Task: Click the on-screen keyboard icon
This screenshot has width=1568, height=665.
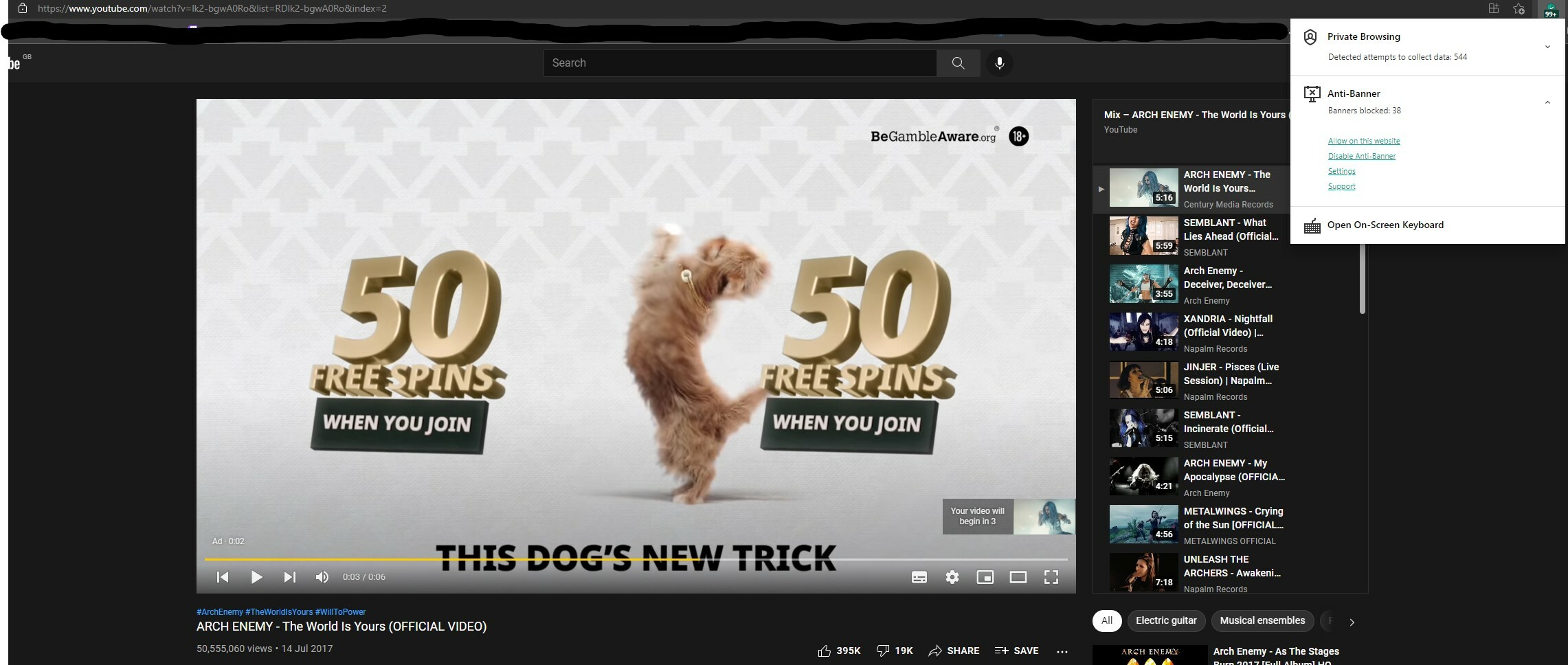Action: coord(1312,226)
